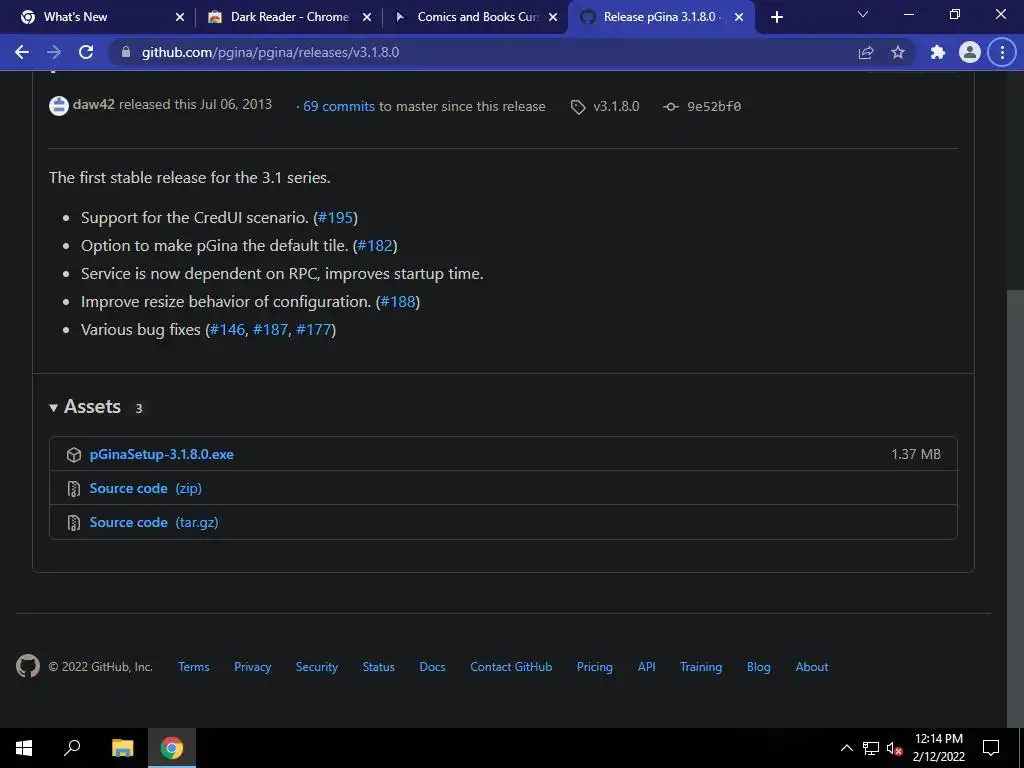Close the Release pGina tab
Image resolution: width=1024 pixels, height=768 pixels.
click(x=739, y=18)
